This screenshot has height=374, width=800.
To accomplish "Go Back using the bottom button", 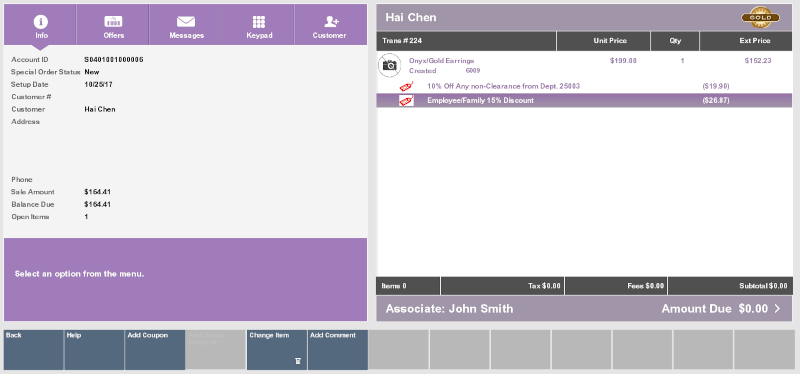I will click(x=34, y=350).
